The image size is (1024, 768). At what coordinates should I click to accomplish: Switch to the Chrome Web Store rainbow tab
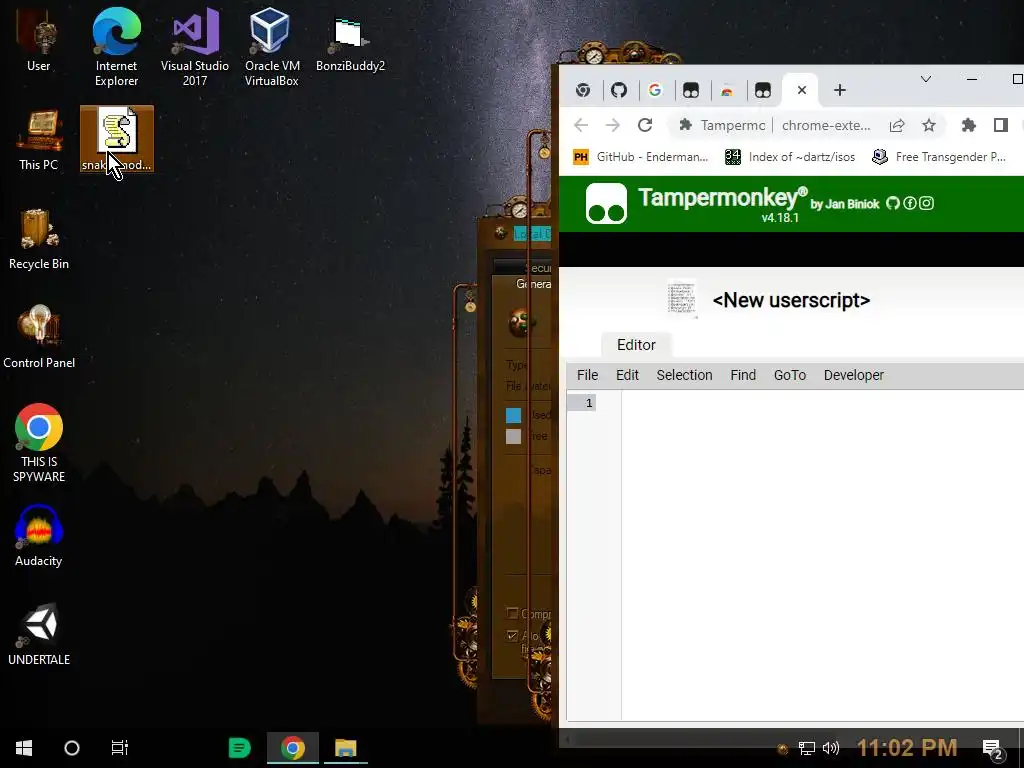(x=726, y=90)
